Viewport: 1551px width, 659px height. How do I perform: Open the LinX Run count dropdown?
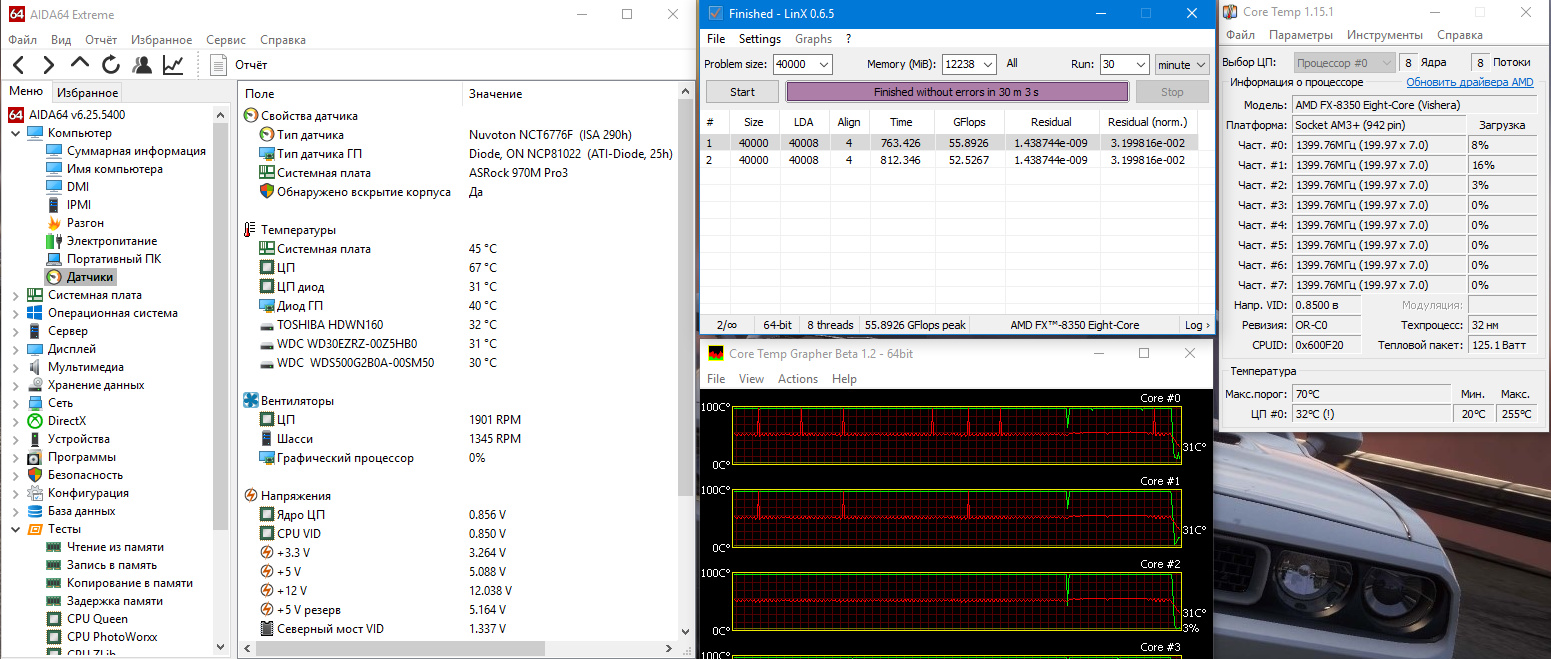tap(1140, 64)
